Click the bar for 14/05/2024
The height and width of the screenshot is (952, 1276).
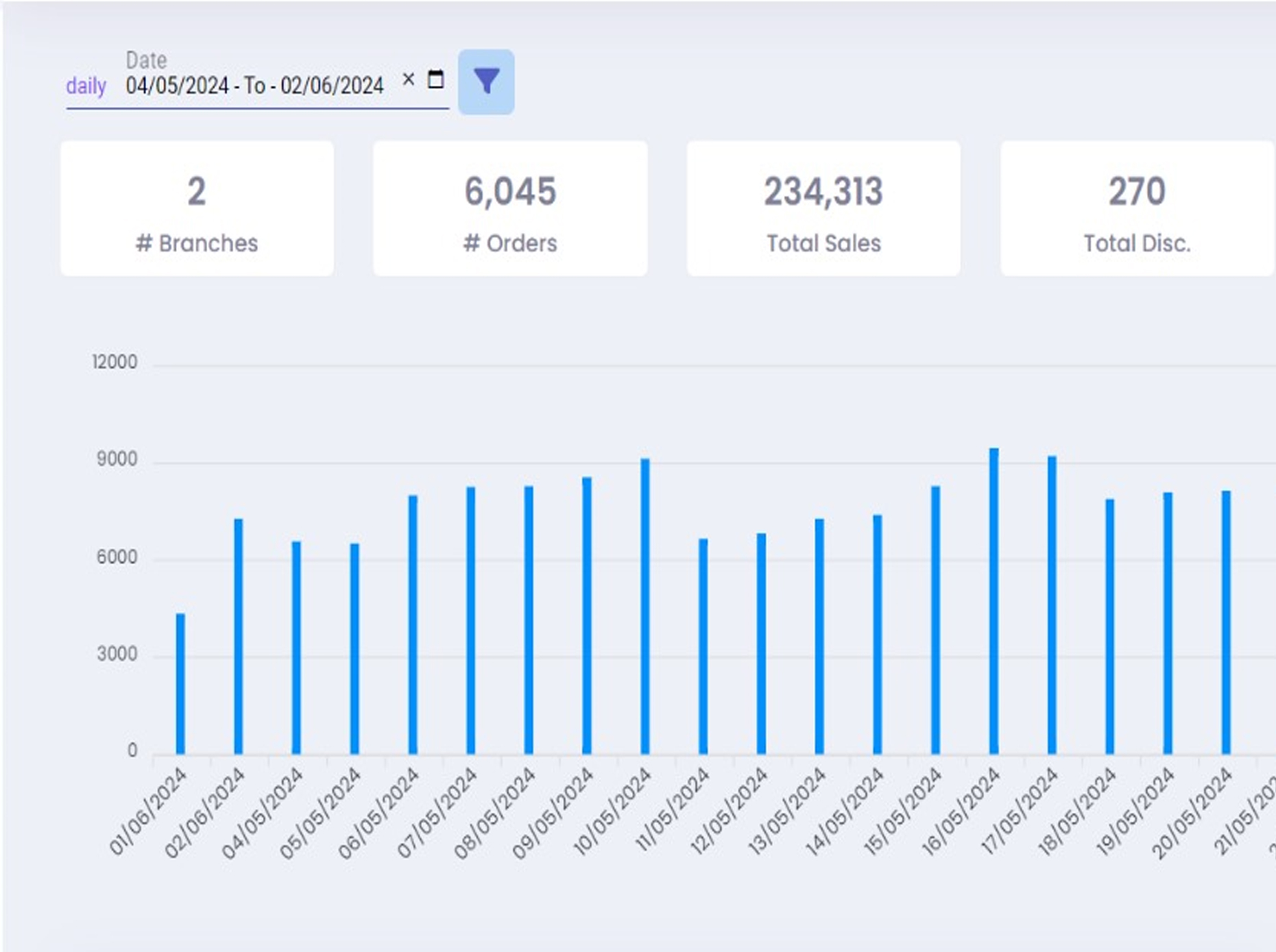coord(878,635)
